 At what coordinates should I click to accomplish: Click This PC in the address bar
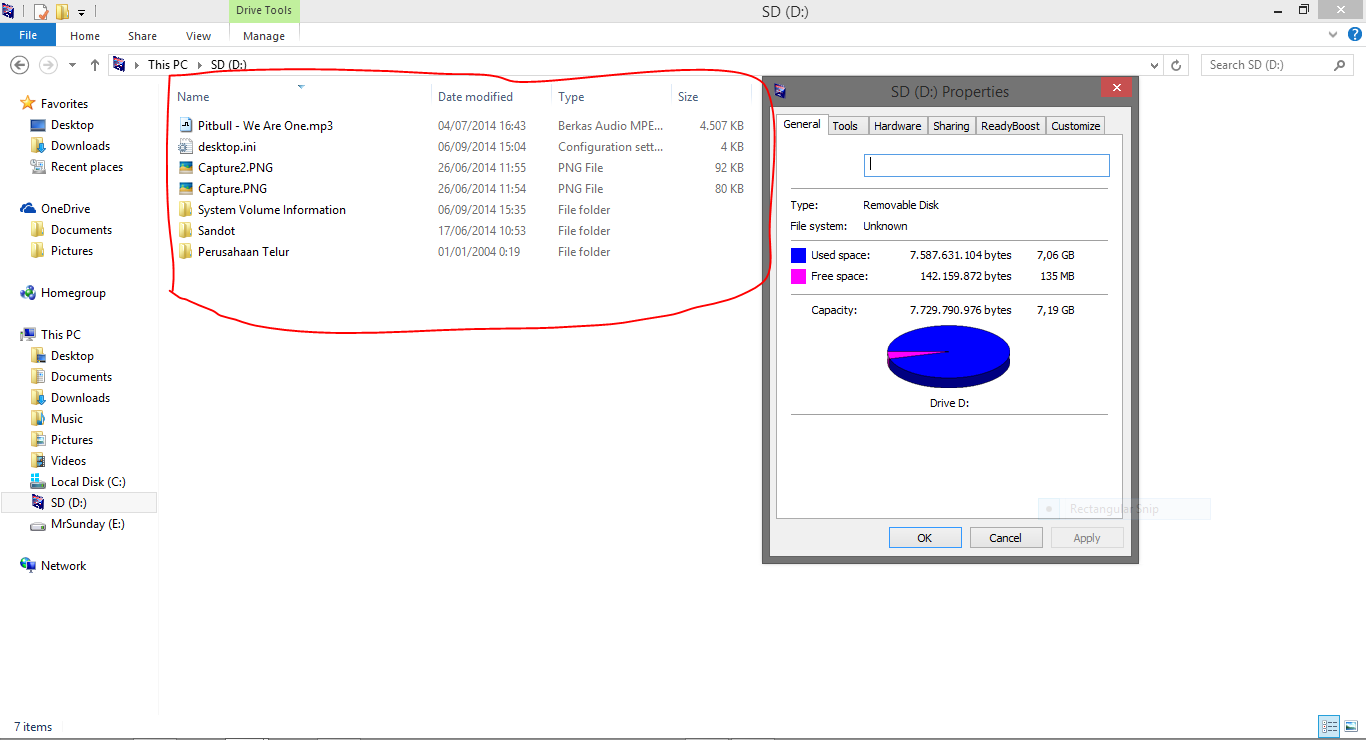[x=167, y=65]
